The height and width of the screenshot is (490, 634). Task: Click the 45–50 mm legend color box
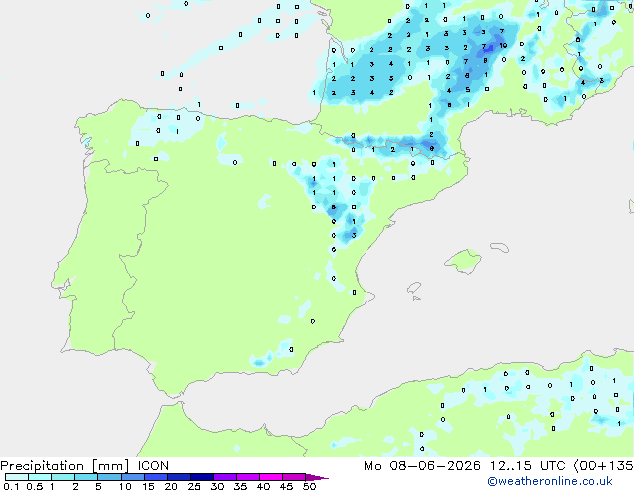pyautogui.click(x=294, y=477)
